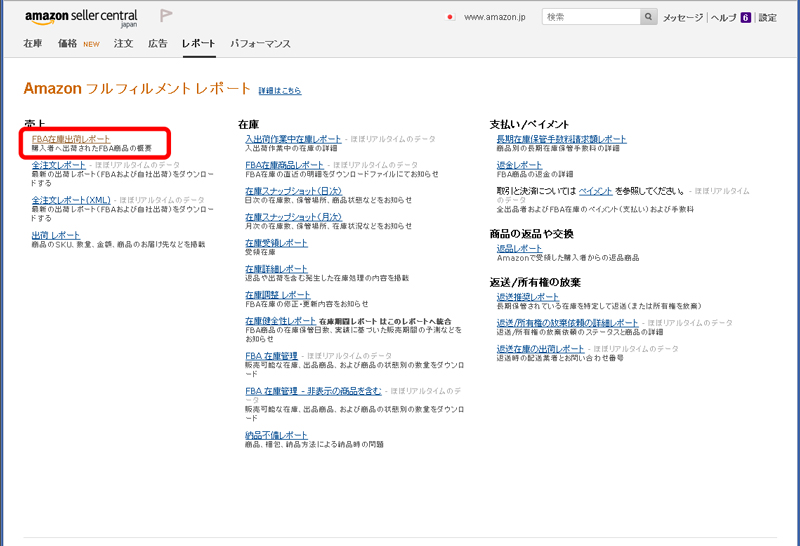Click the help notification badge showing 6
The width and height of the screenshot is (800, 546).
click(745, 17)
